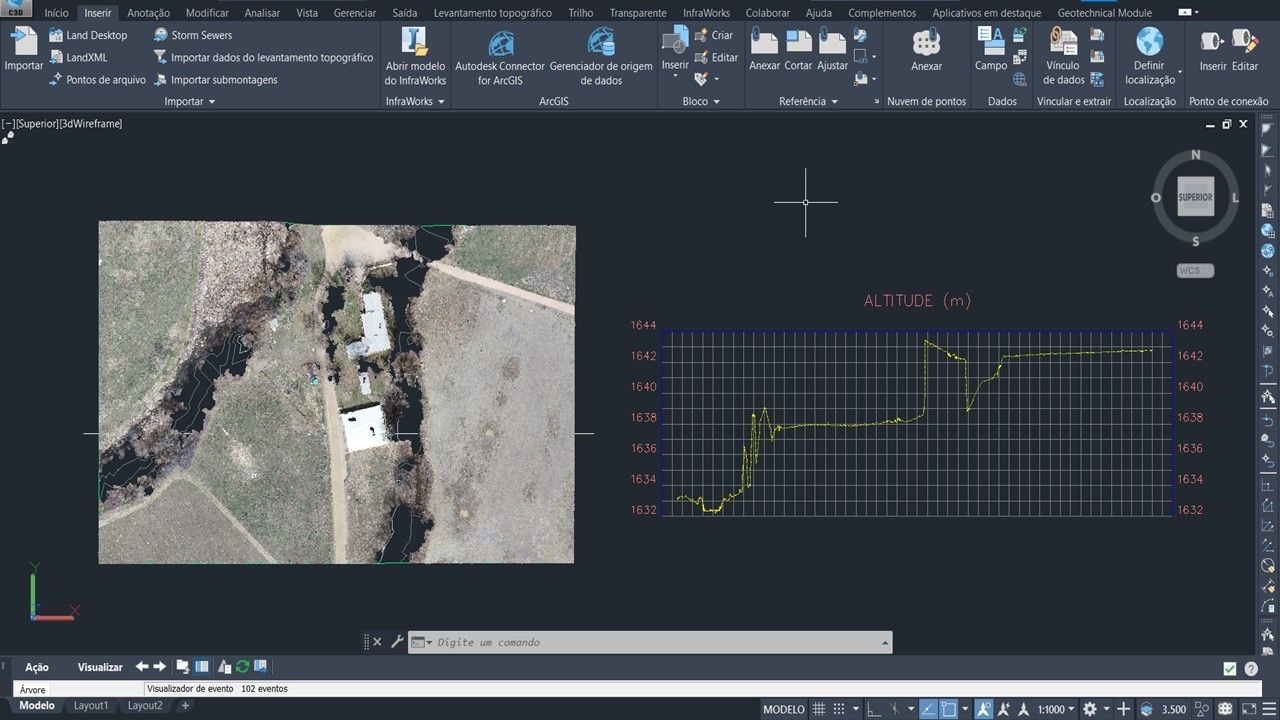1280x720 pixels.
Task: Click Editar block tool
Action: (x=716, y=57)
